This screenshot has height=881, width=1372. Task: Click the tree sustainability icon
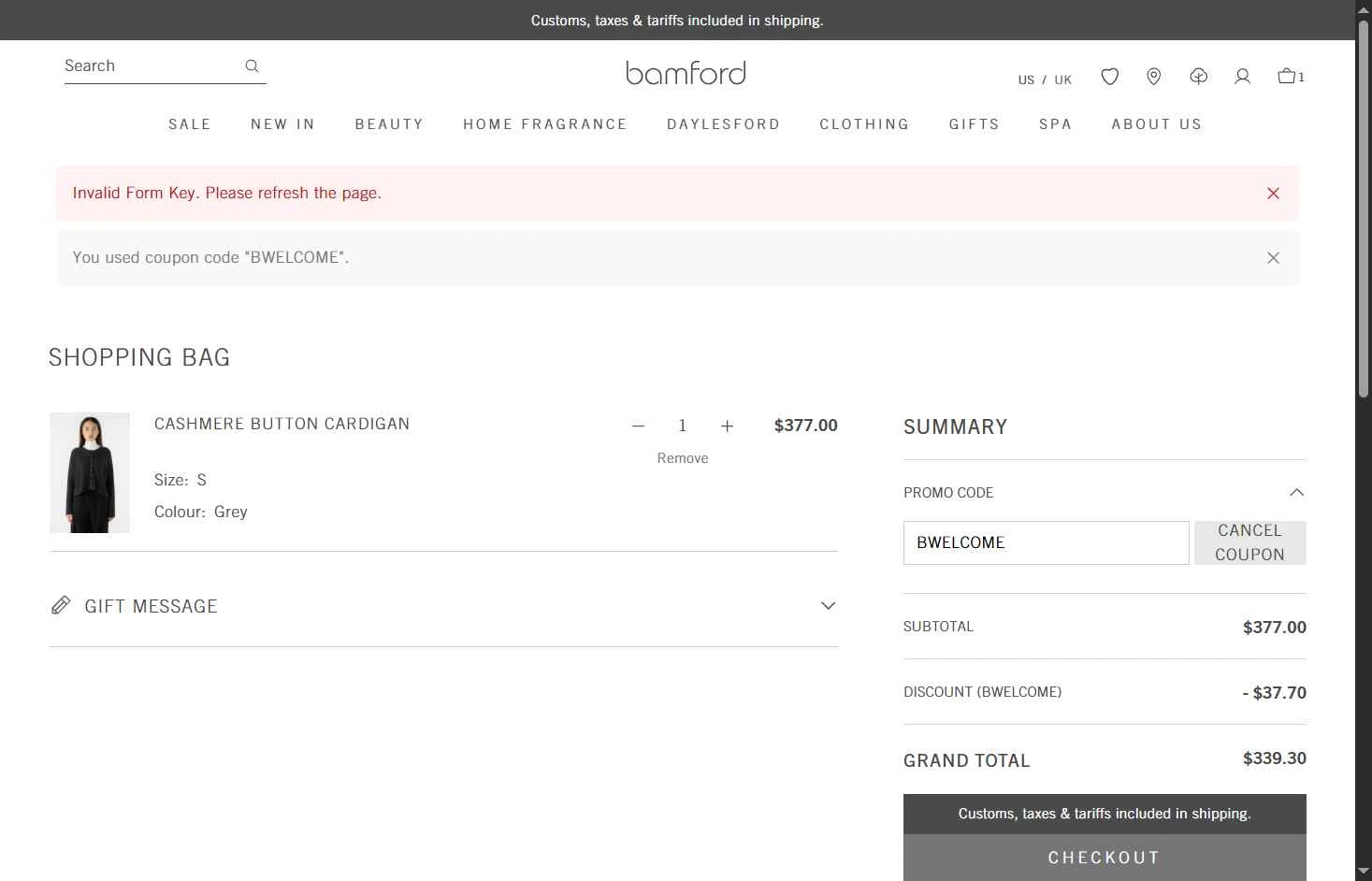[x=1198, y=77]
